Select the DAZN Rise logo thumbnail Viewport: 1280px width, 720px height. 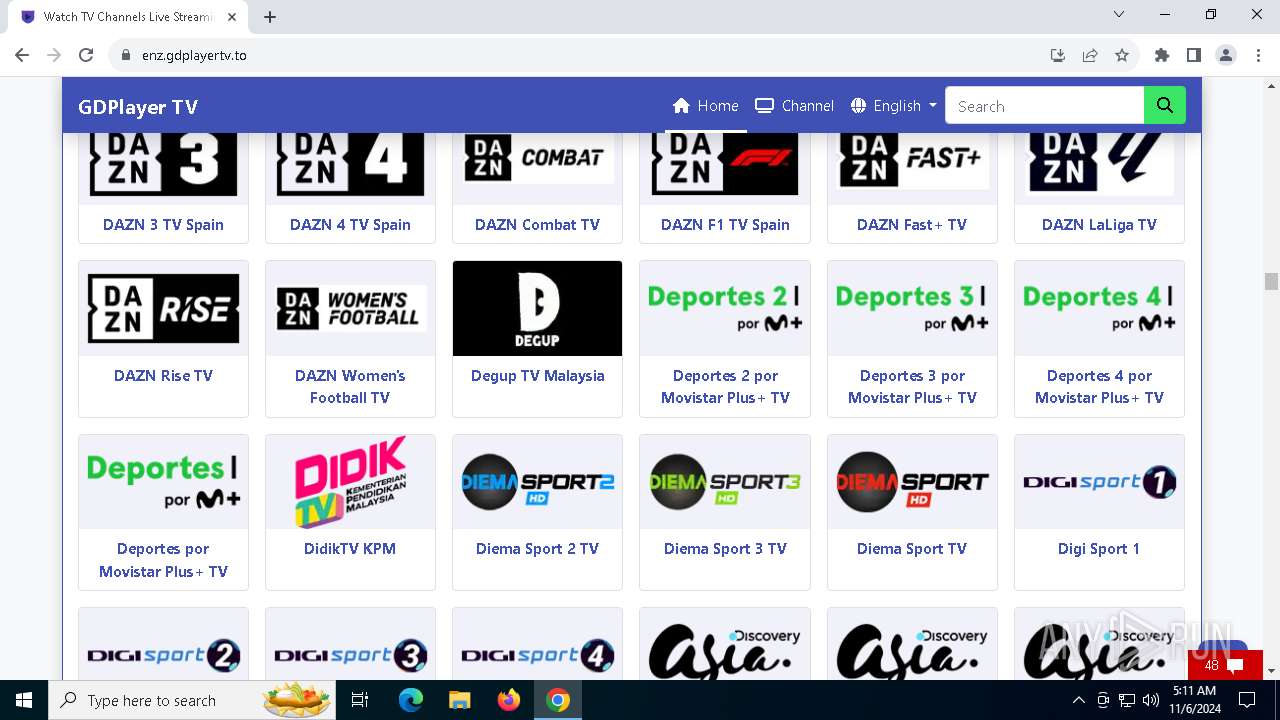163,309
